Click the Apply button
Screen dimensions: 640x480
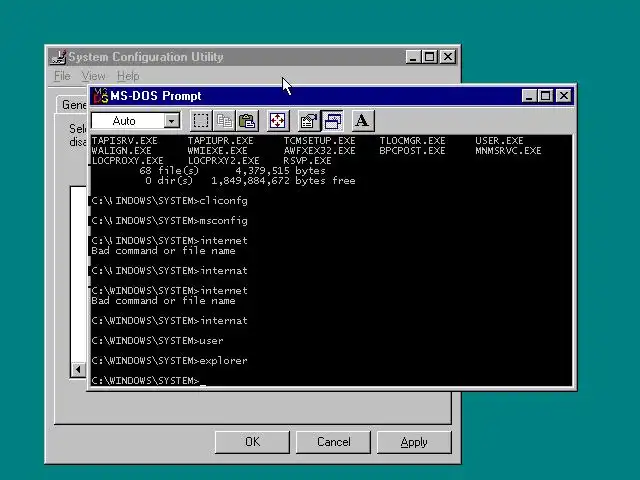(x=414, y=442)
